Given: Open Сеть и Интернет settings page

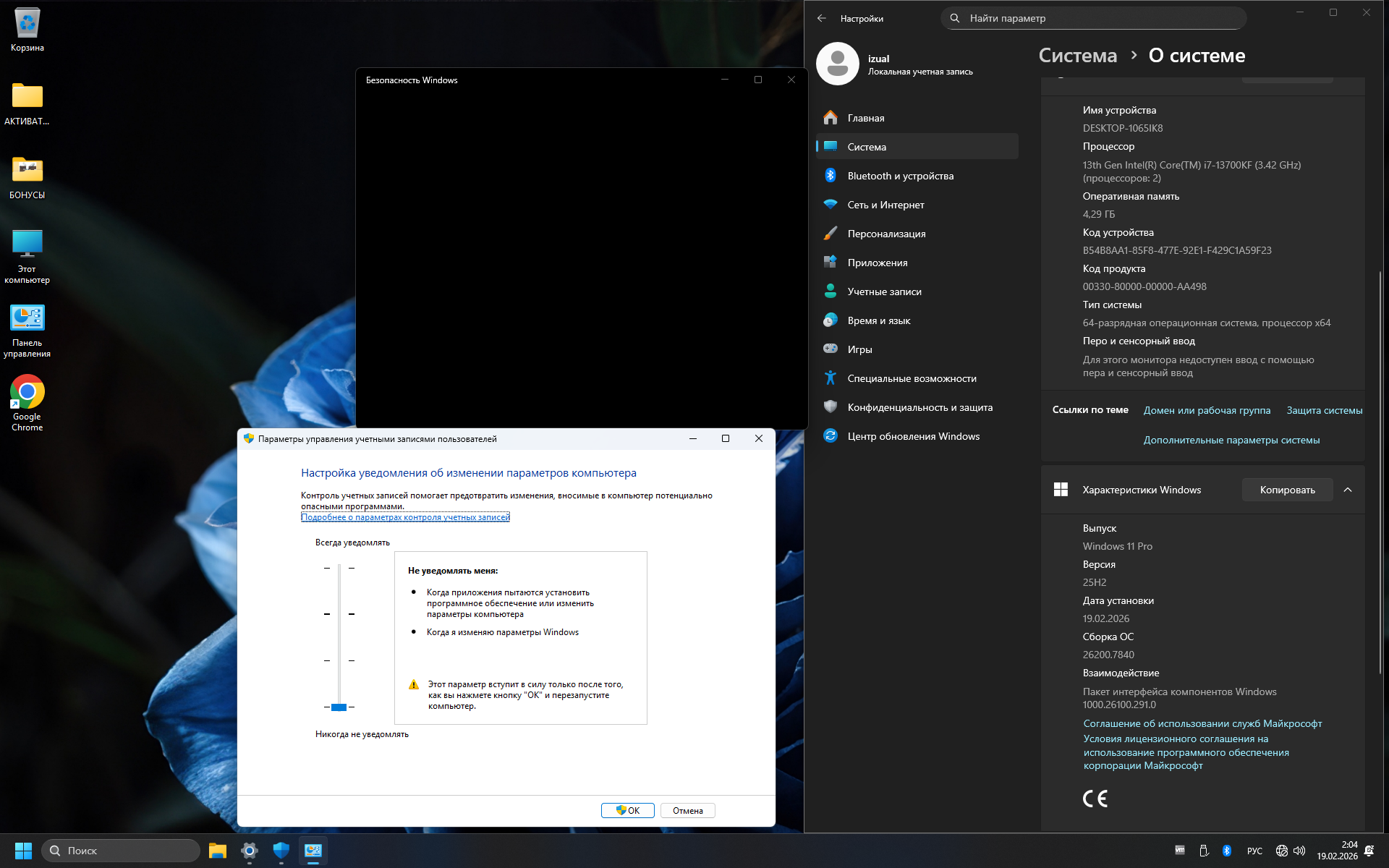Looking at the screenshot, I should point(885,205).
